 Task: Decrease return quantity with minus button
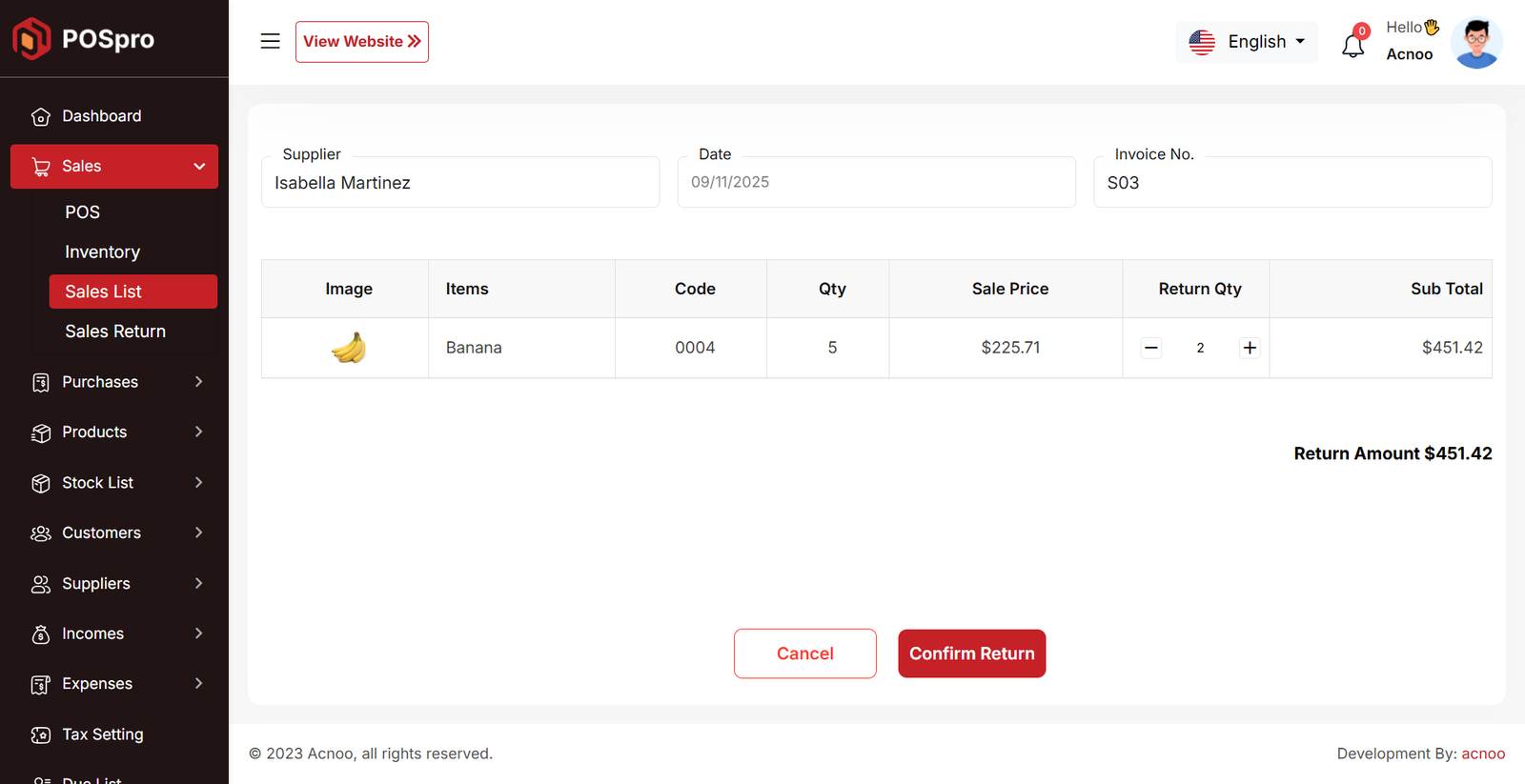pyautogui.click(x=1150, y=348)
